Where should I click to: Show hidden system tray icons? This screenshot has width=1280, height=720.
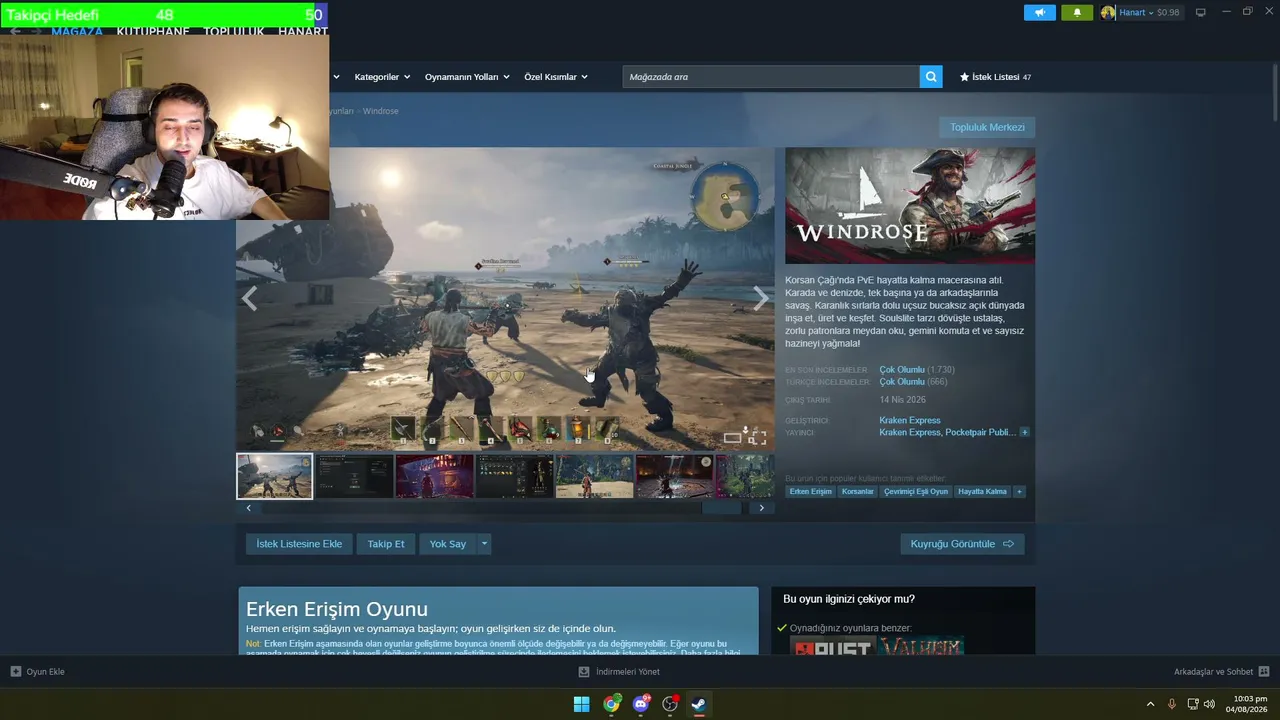point(1150,704)
